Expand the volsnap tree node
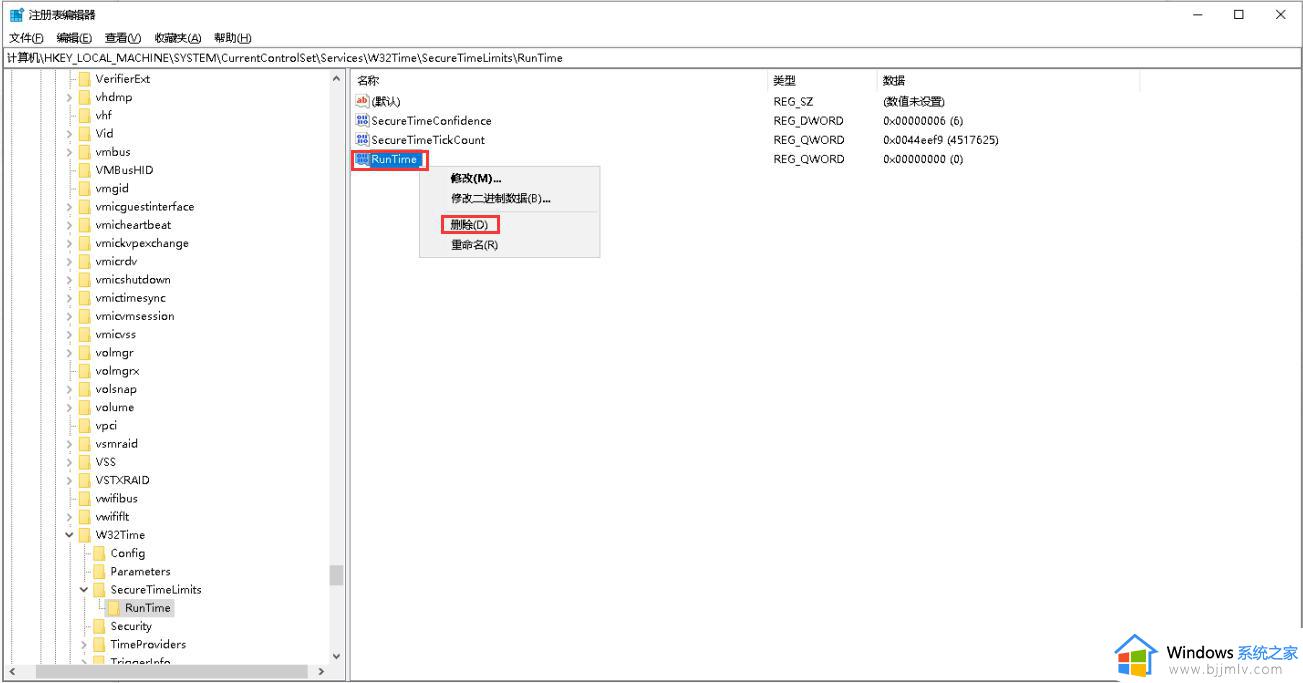 [70, 389]
